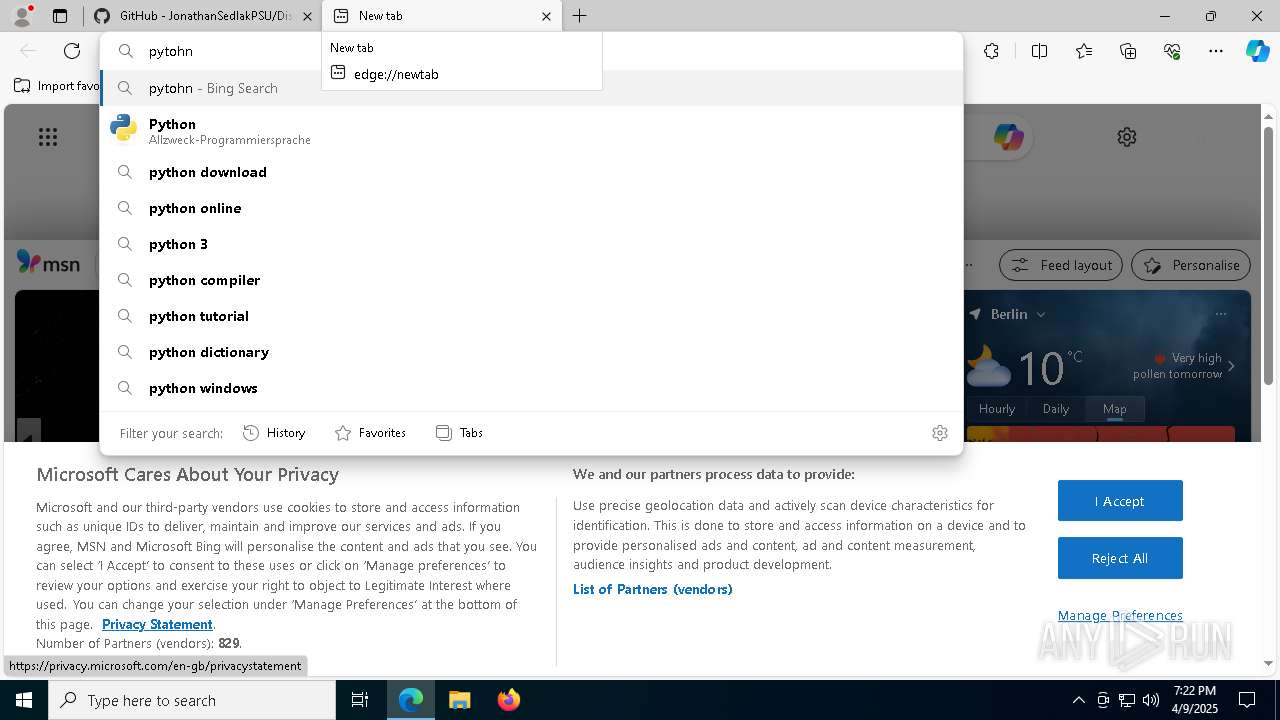
Task: Open Import favorites in the favorites bar
Action: (x=57, y=86)
